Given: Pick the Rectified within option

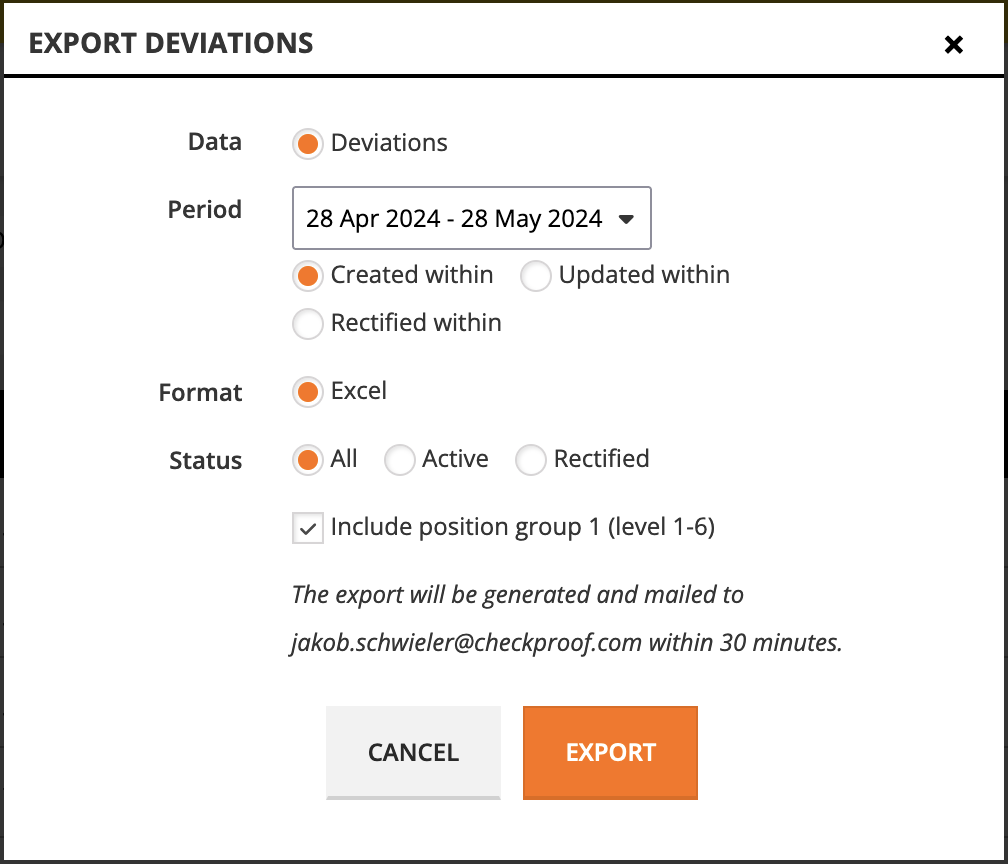Looking at the screenshot, I should click(307, 323).
